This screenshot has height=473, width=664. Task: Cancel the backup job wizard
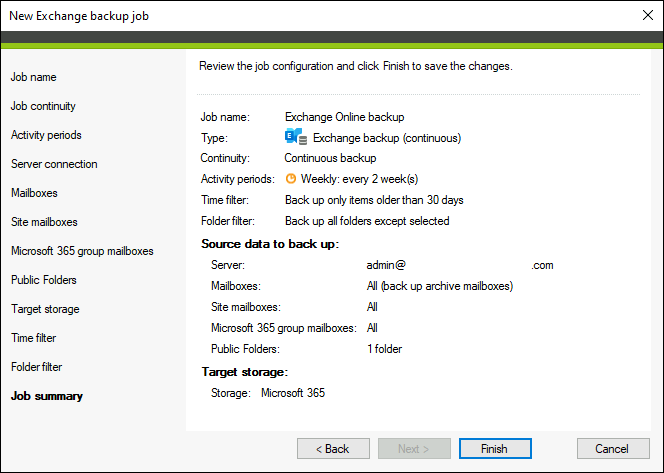point(613,449)
